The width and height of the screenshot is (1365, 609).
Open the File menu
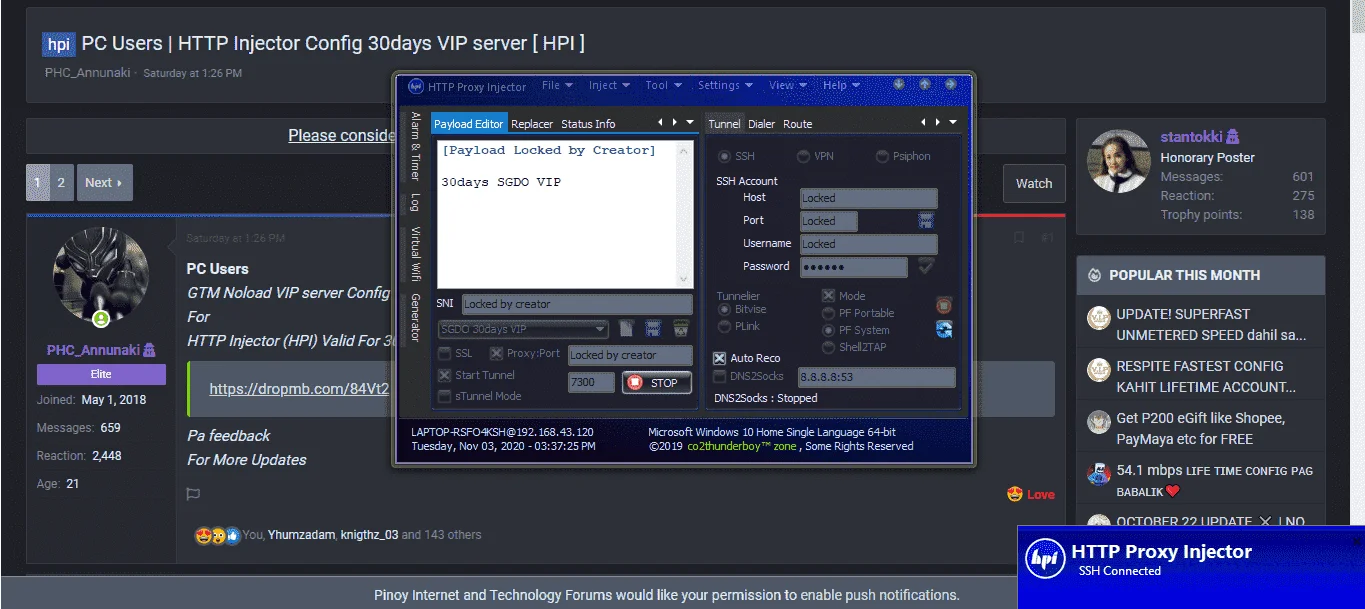pos(557,86)
